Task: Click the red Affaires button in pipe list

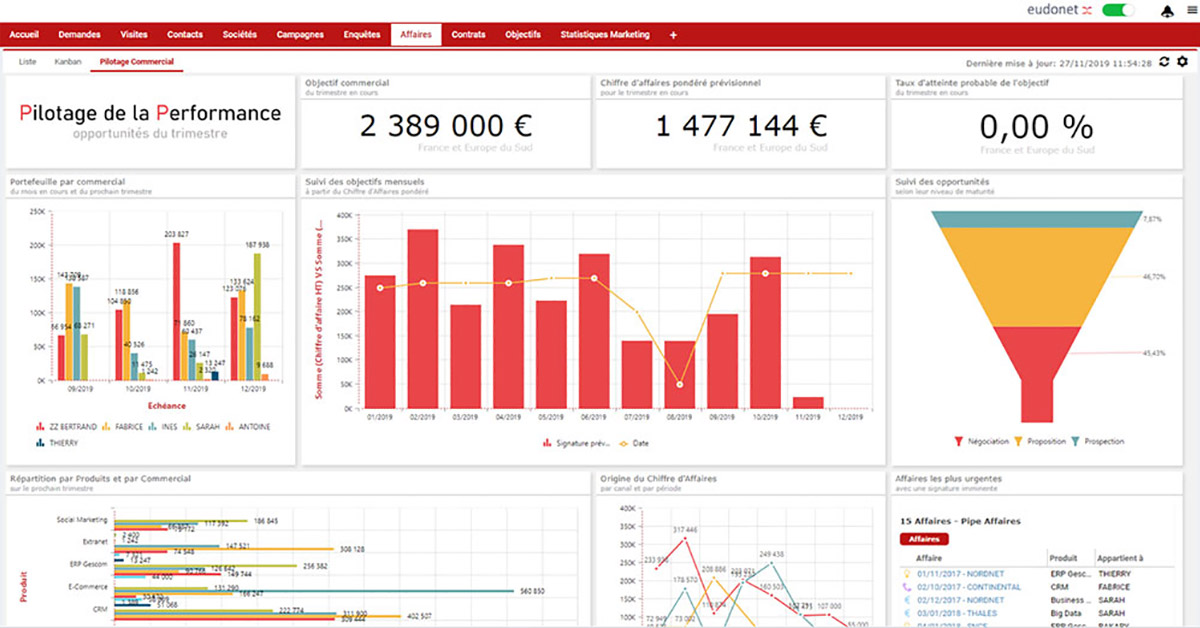Action: 924,539
